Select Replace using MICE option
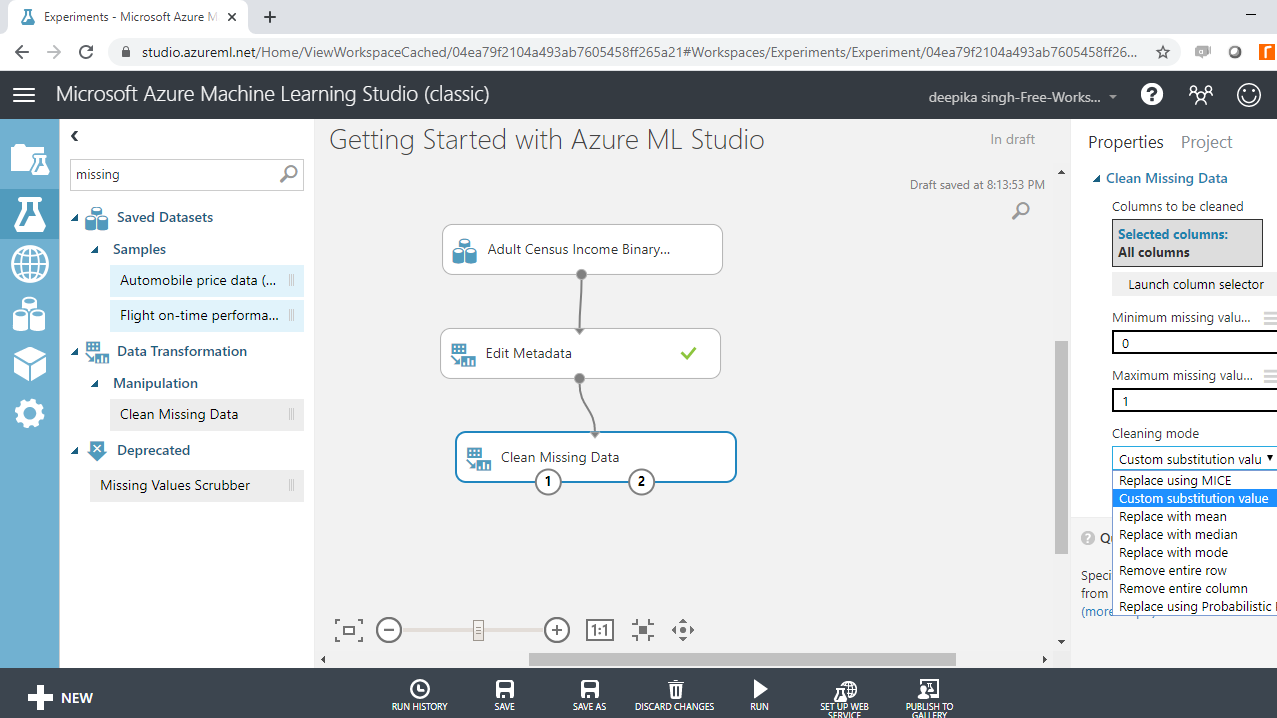This screenshot has height=718, width=1277. [1194, 481]
